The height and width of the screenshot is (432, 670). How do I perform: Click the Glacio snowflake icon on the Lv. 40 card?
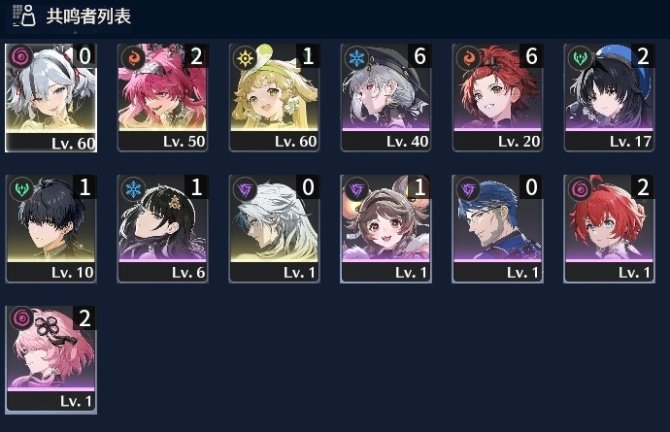(x=356, y=57)
